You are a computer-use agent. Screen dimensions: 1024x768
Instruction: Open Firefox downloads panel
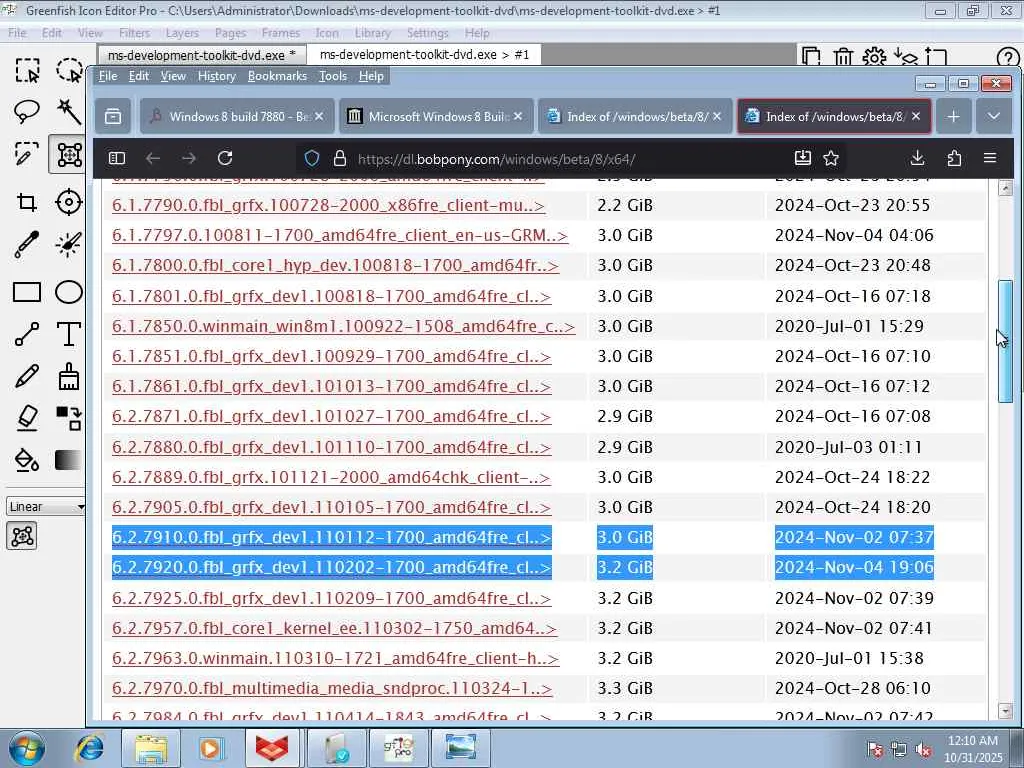[x=917, y=158]
